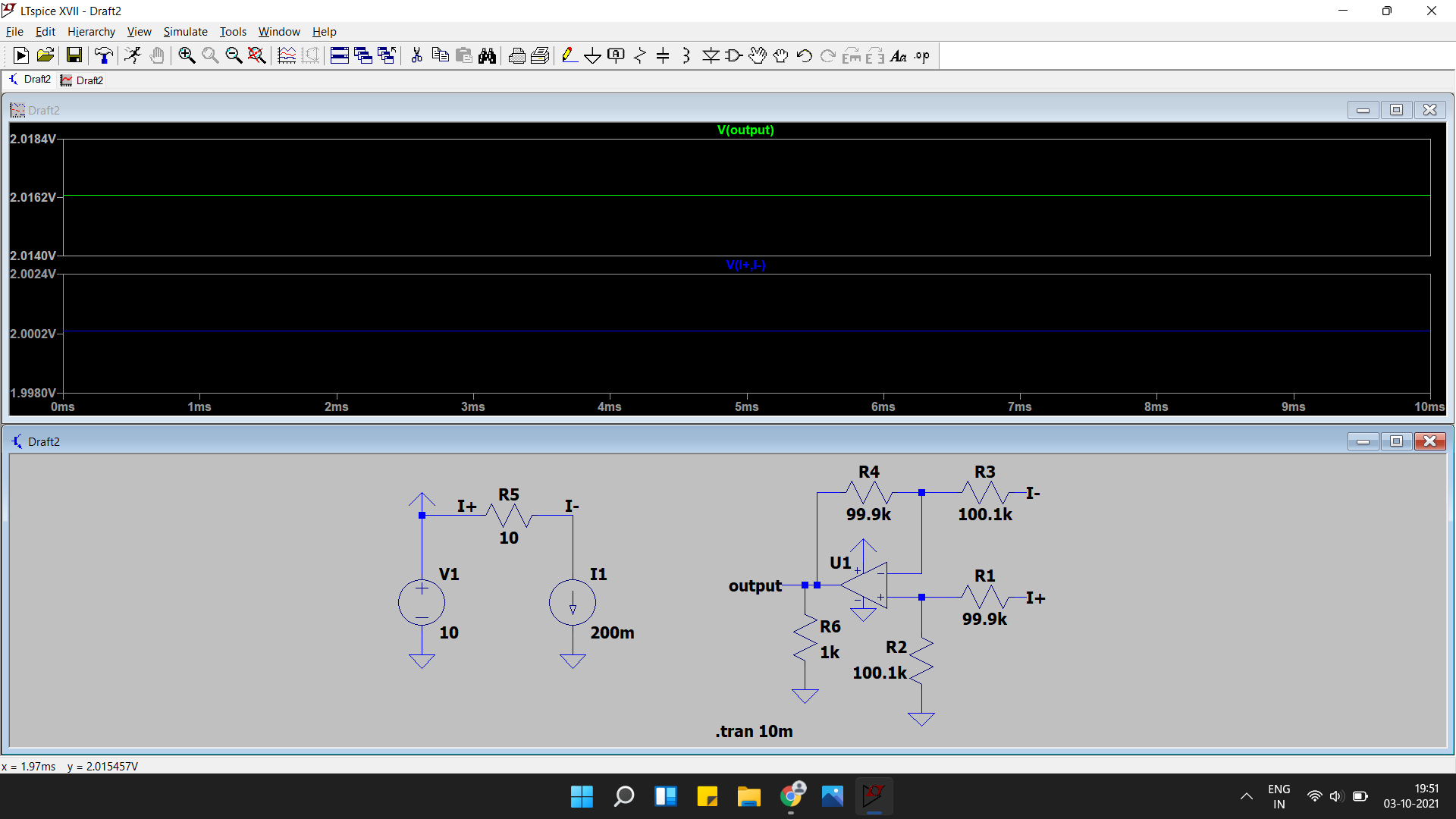Click resistor R5 value 10
The width and height of the screenshot is (1456, 819).
[509, 538]
